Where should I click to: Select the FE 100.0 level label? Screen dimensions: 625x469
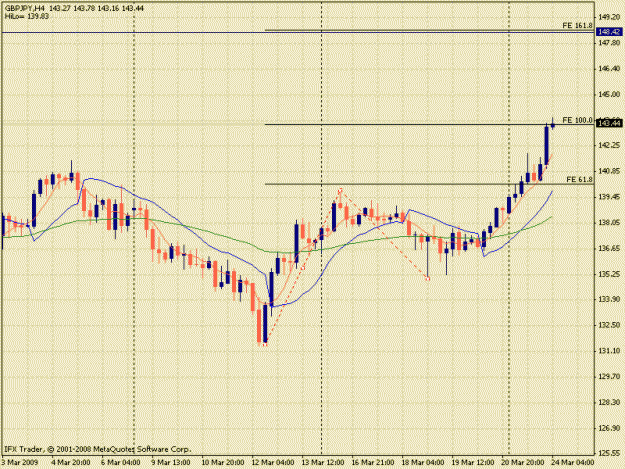(578, 120)
